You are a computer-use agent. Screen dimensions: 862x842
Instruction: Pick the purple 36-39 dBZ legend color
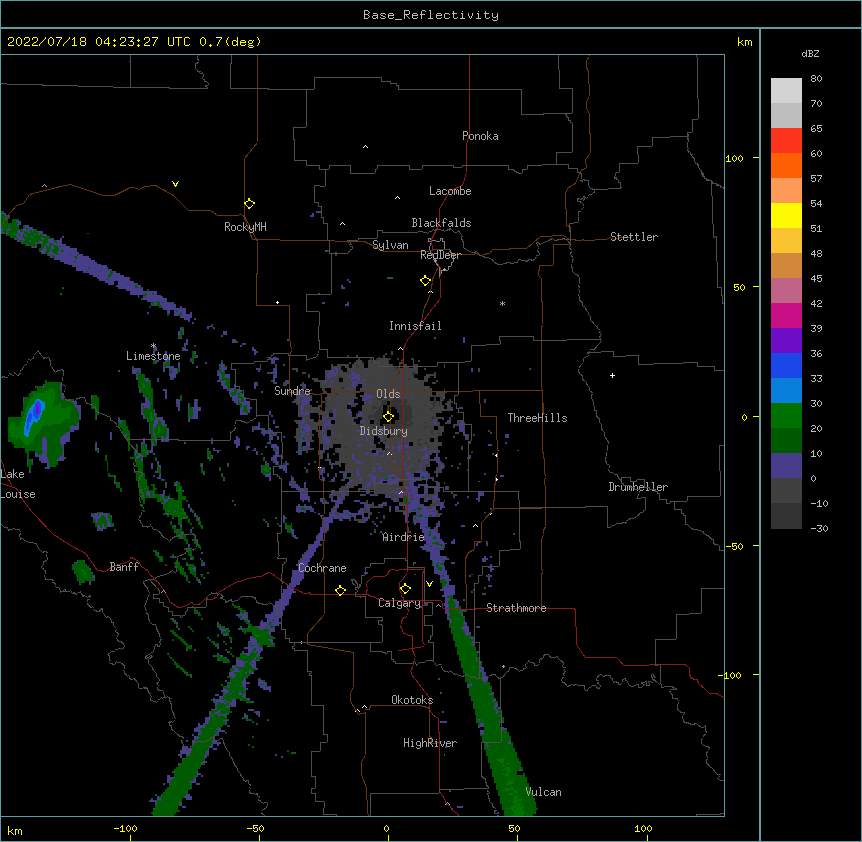tap(786, 341)
